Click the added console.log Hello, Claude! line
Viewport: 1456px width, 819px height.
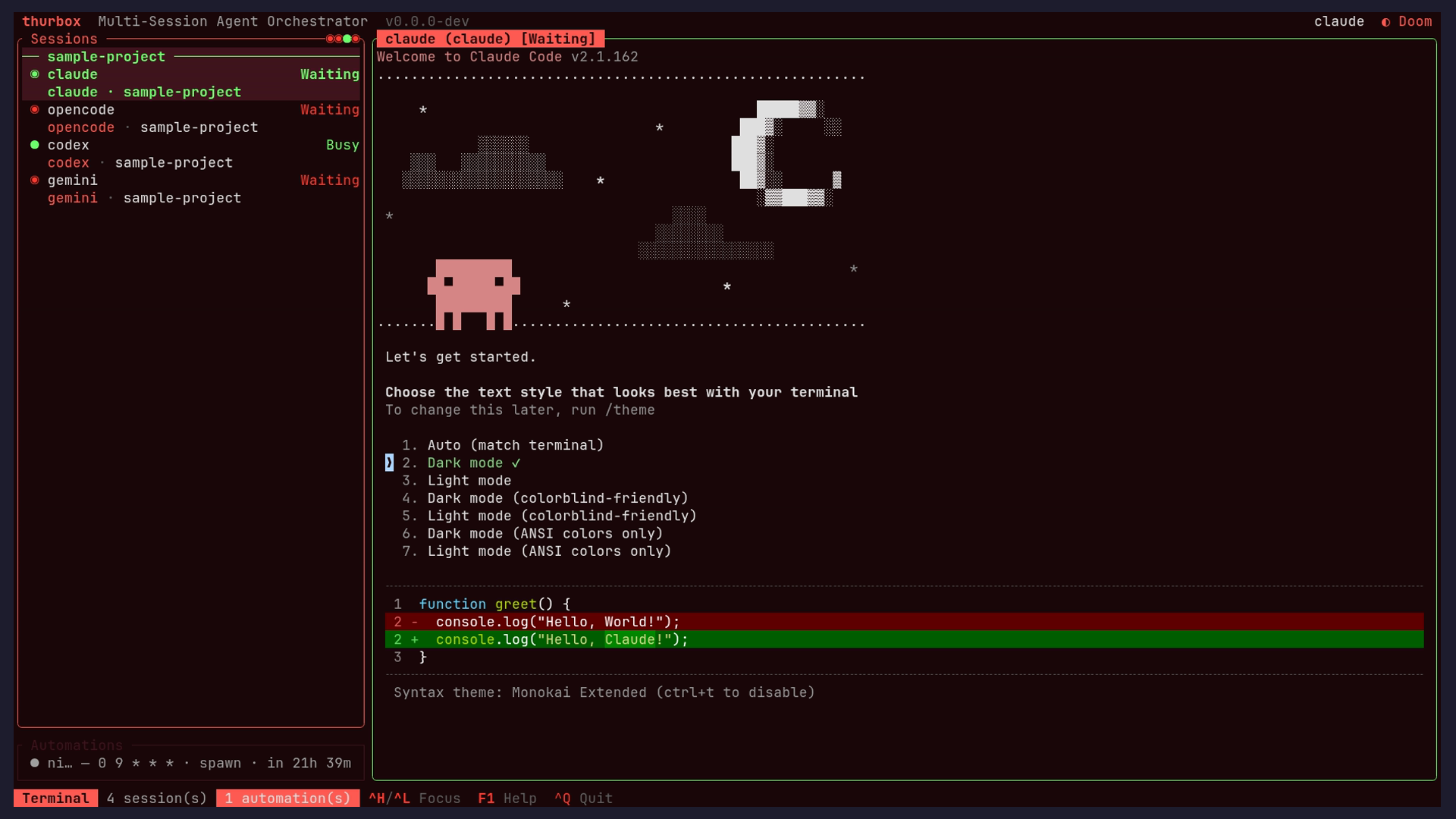click(x=904, y=639)
